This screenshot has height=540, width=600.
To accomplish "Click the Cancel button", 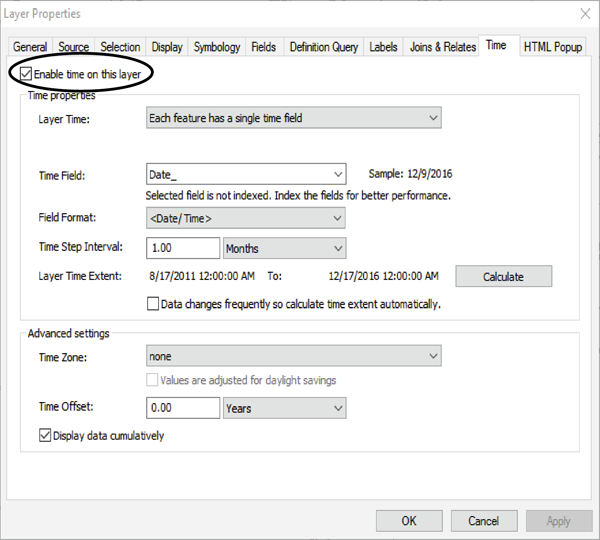I will coord(484,521).
